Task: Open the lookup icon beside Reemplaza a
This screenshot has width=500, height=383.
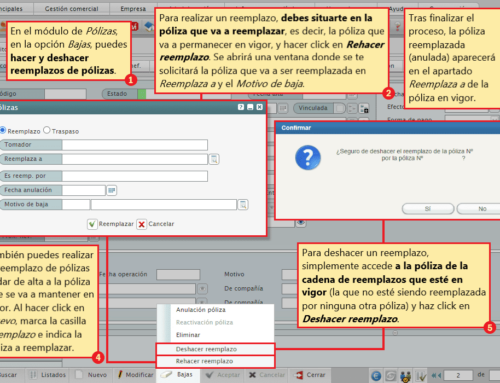Action: [x=214, y=159]
